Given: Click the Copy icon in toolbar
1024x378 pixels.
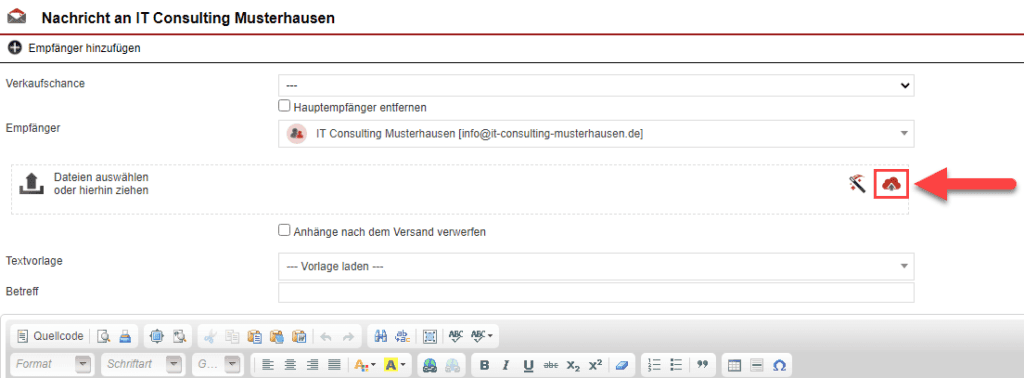Looking at the screenshot, I should [232, 337].
